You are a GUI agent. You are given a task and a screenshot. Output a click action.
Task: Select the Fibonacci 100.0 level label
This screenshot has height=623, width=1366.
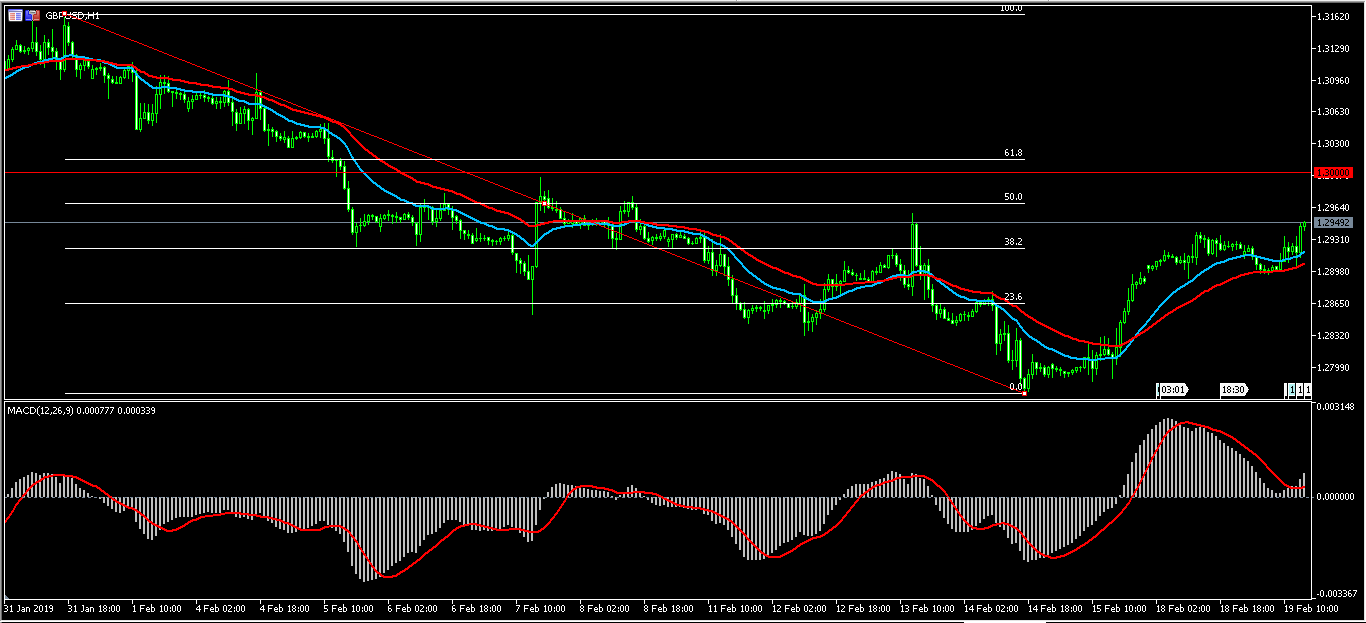click(1011, 9)
